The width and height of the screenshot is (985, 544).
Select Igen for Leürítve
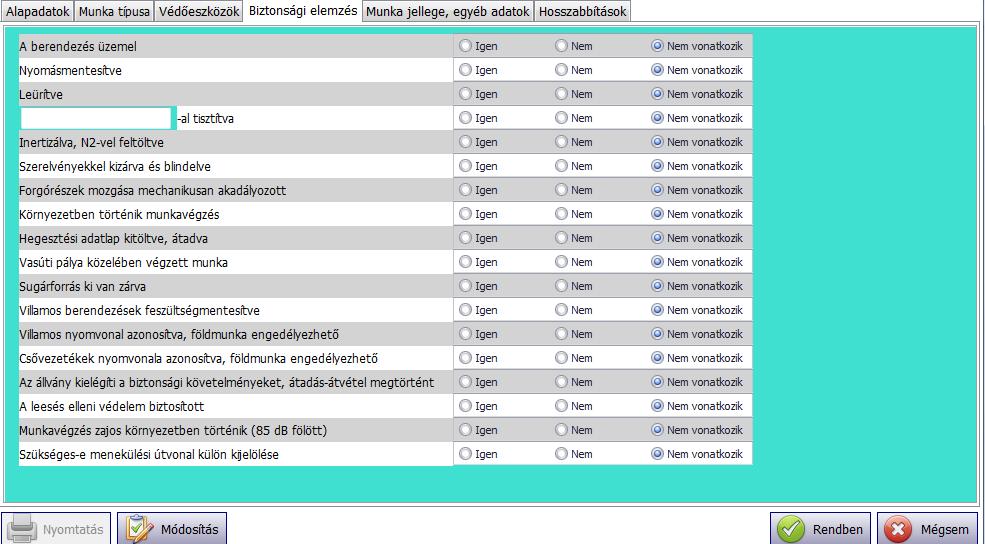(x=478, y=94)
